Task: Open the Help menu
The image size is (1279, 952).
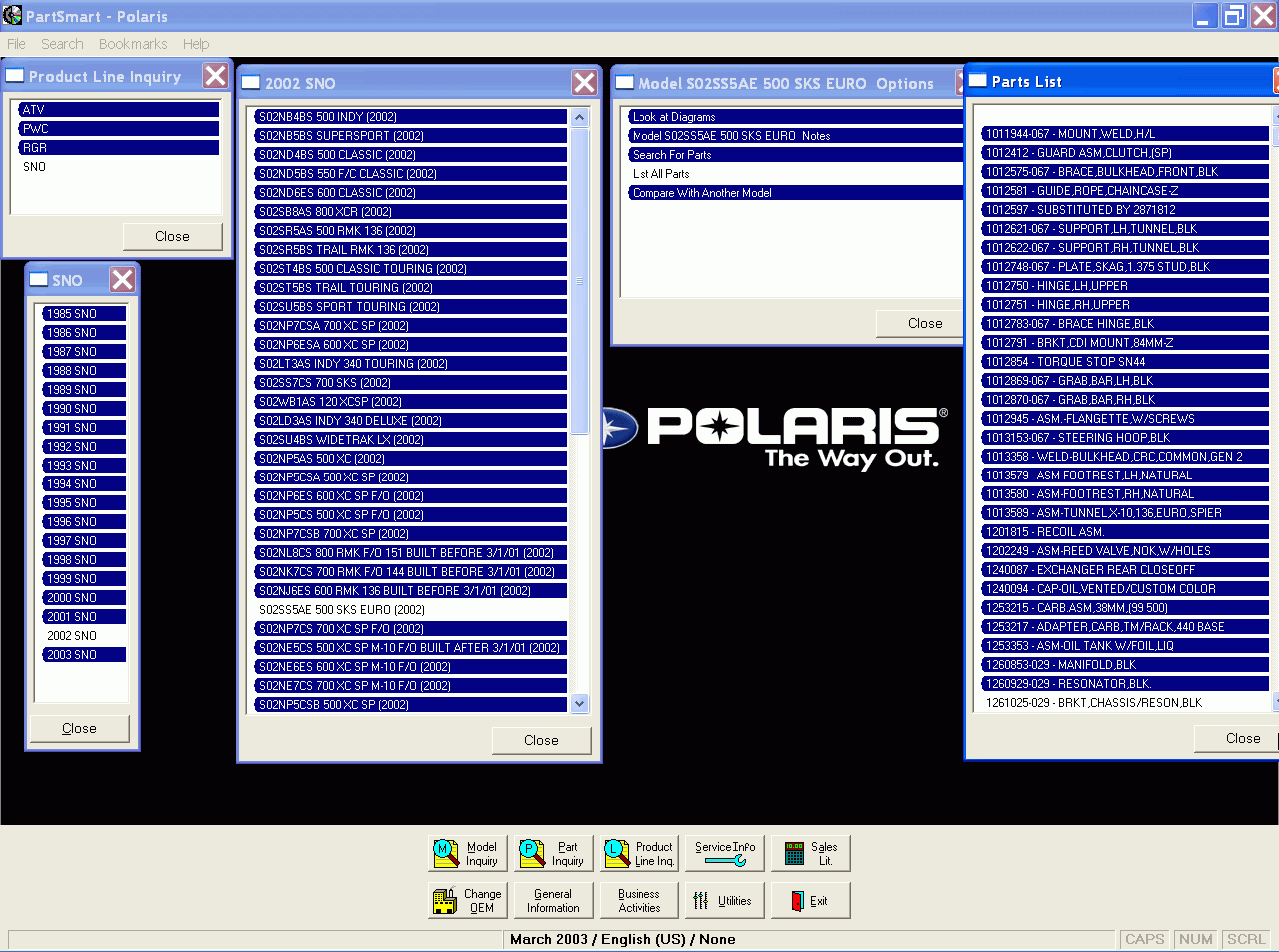Action: (196, 44)
